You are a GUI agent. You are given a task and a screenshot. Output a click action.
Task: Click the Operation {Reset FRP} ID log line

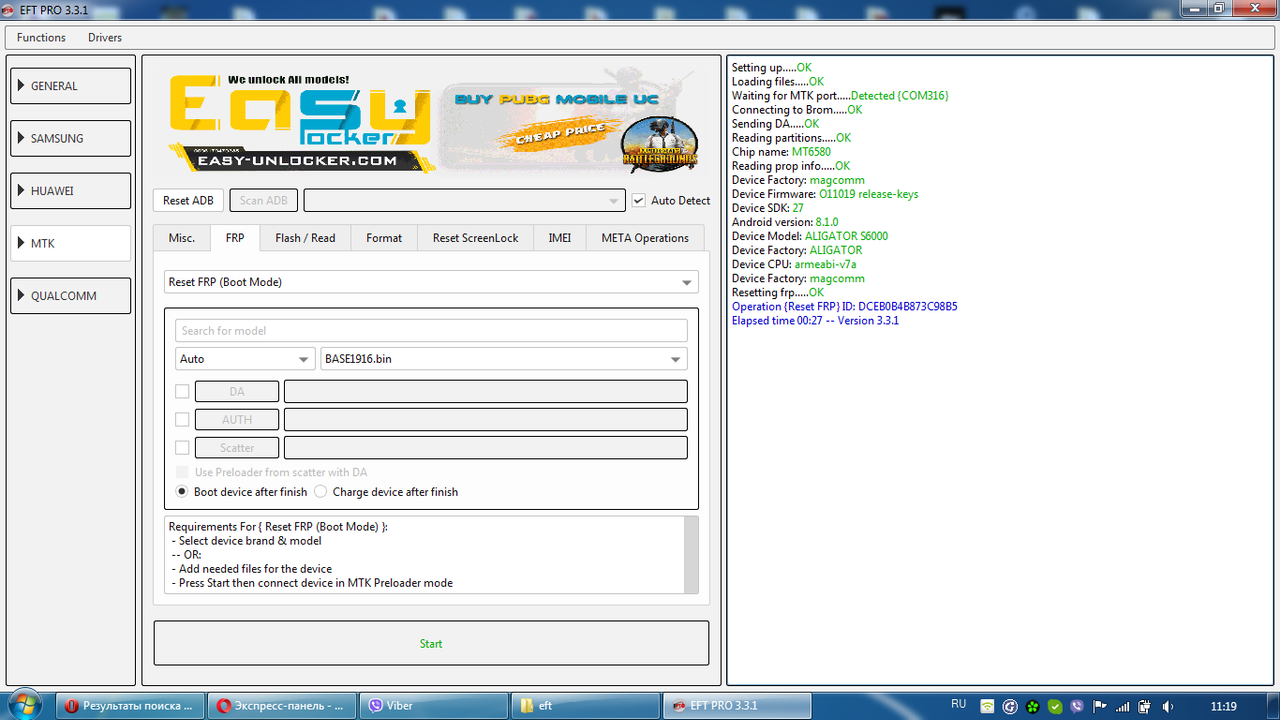[845, 306]
